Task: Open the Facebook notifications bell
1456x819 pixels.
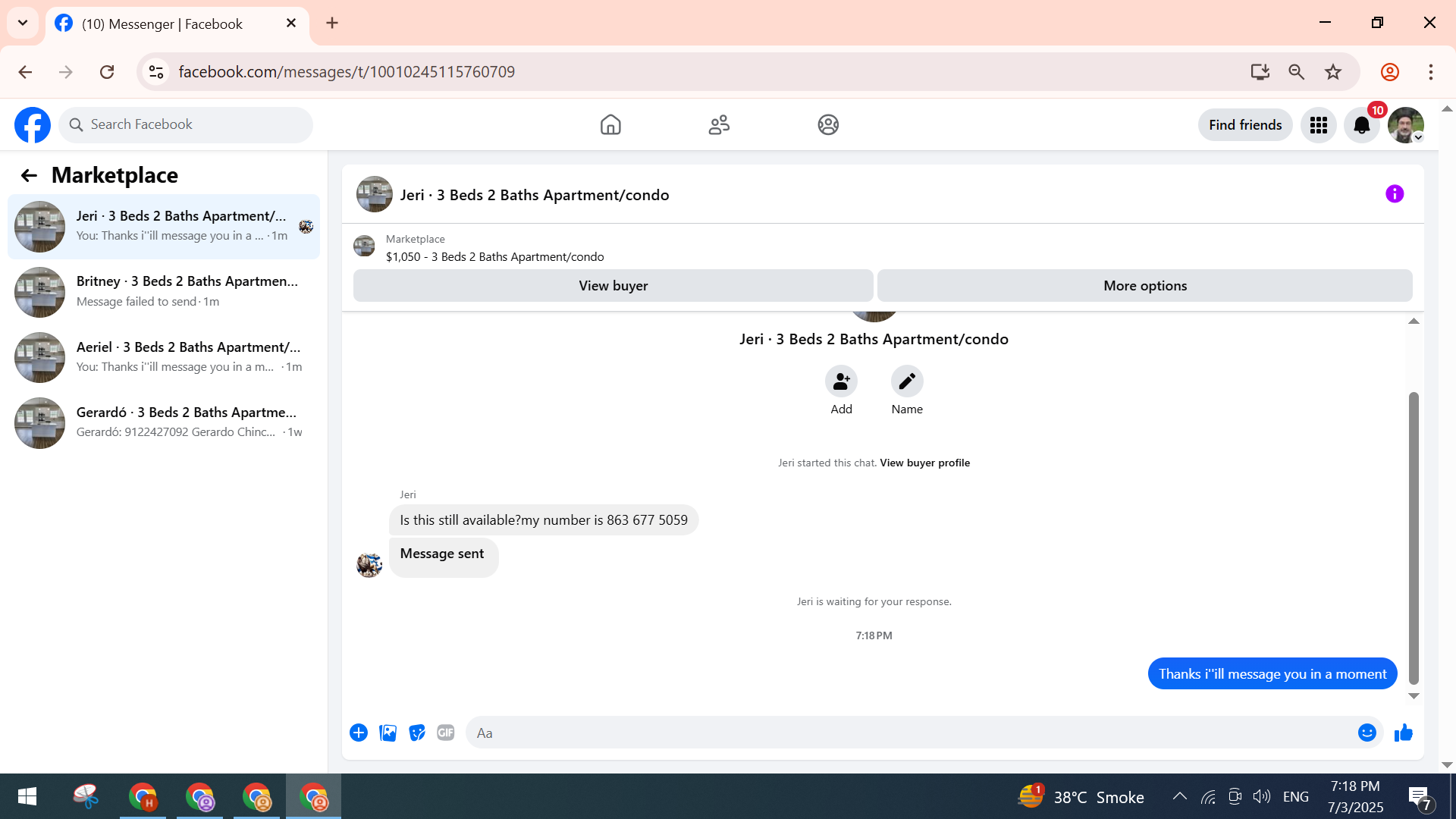Action: pos(1361,125)
